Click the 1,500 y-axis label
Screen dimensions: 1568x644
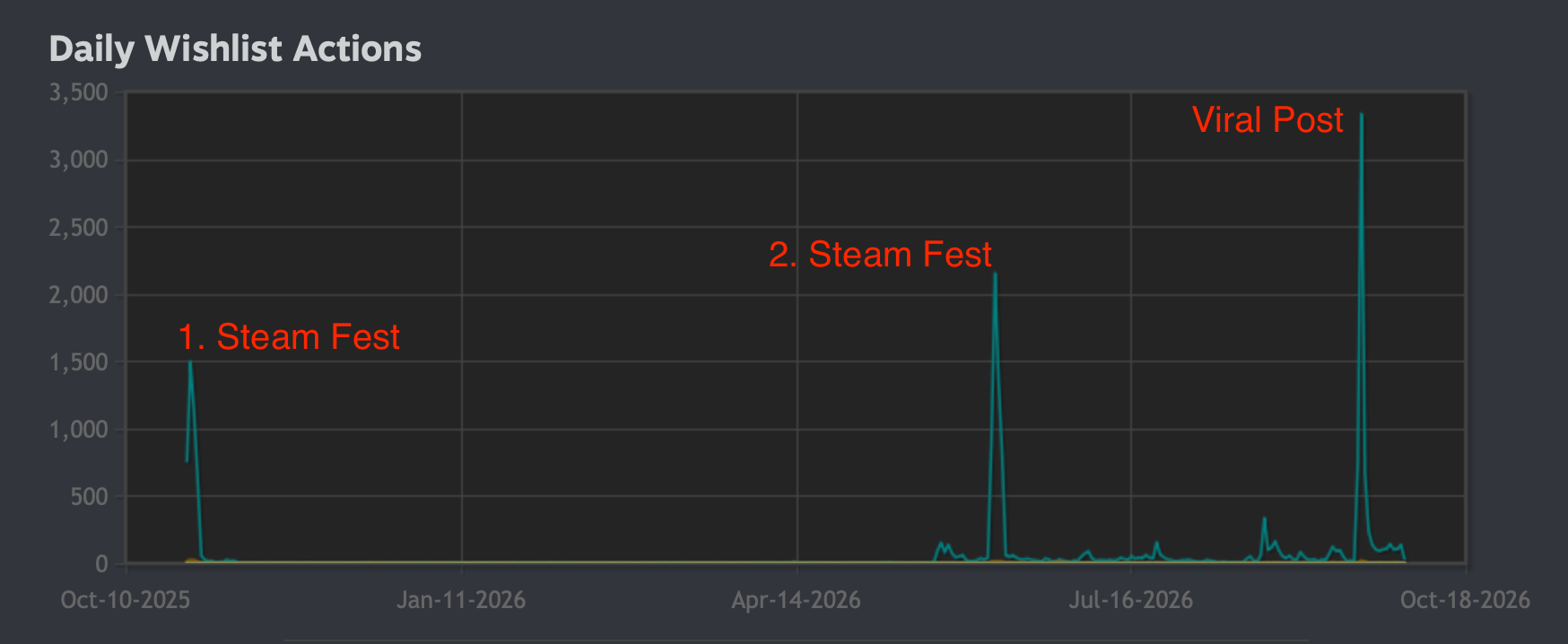pyautogui.click(x=78, y=361)
